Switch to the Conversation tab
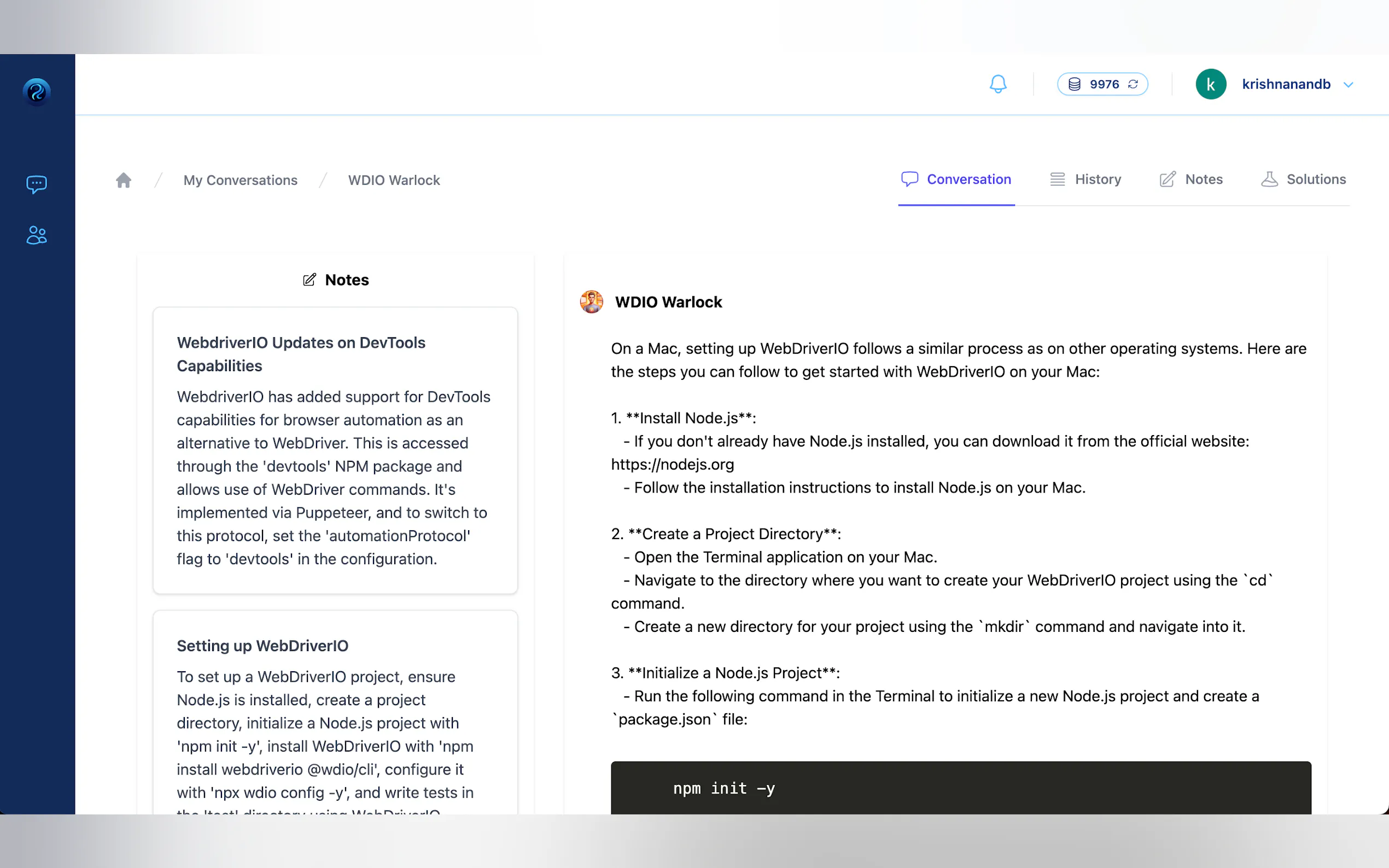Viewport: 1389px width, 868px height. [x=956, y=179]
